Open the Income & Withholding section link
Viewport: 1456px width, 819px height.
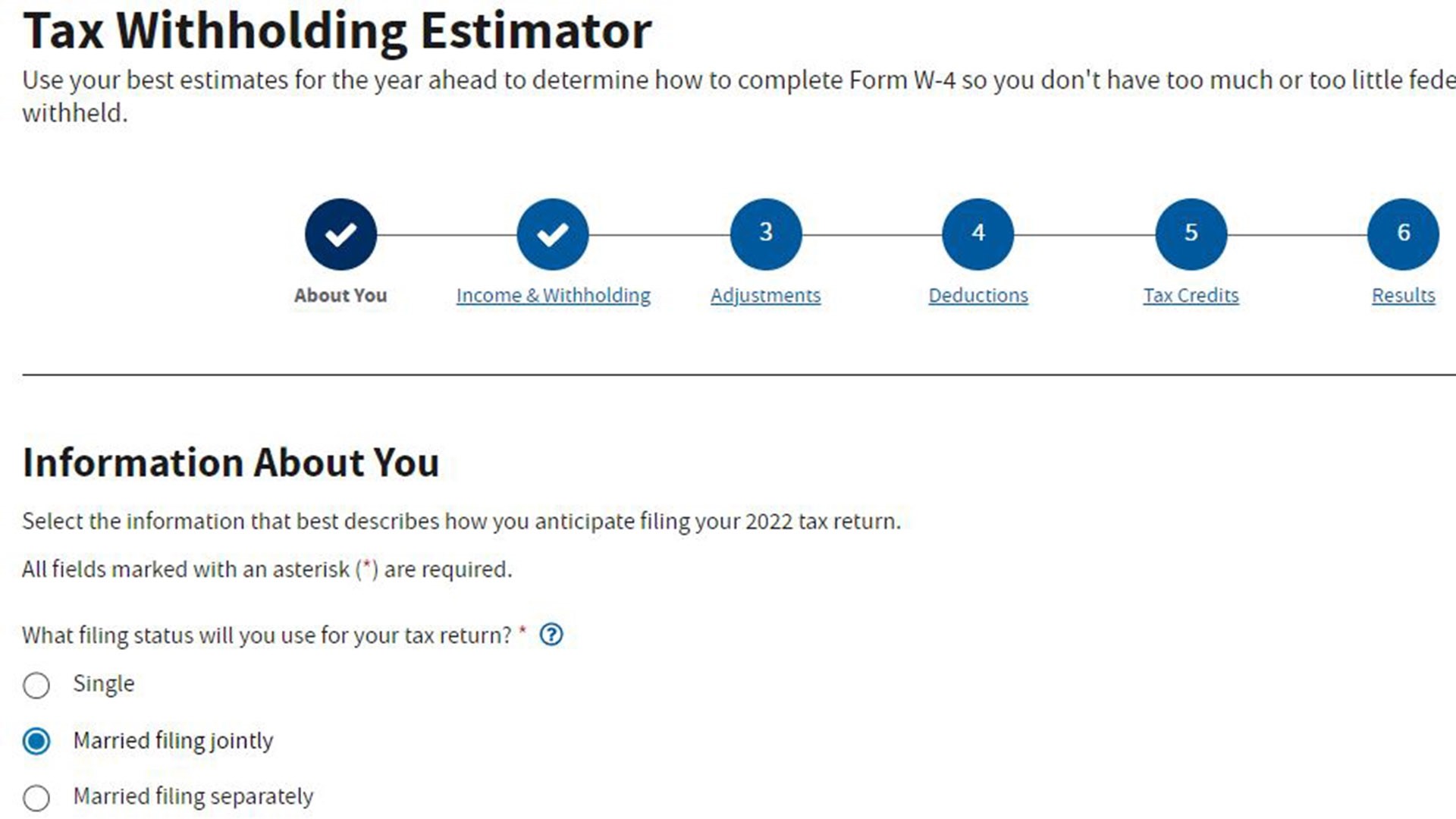pos(553,295)
